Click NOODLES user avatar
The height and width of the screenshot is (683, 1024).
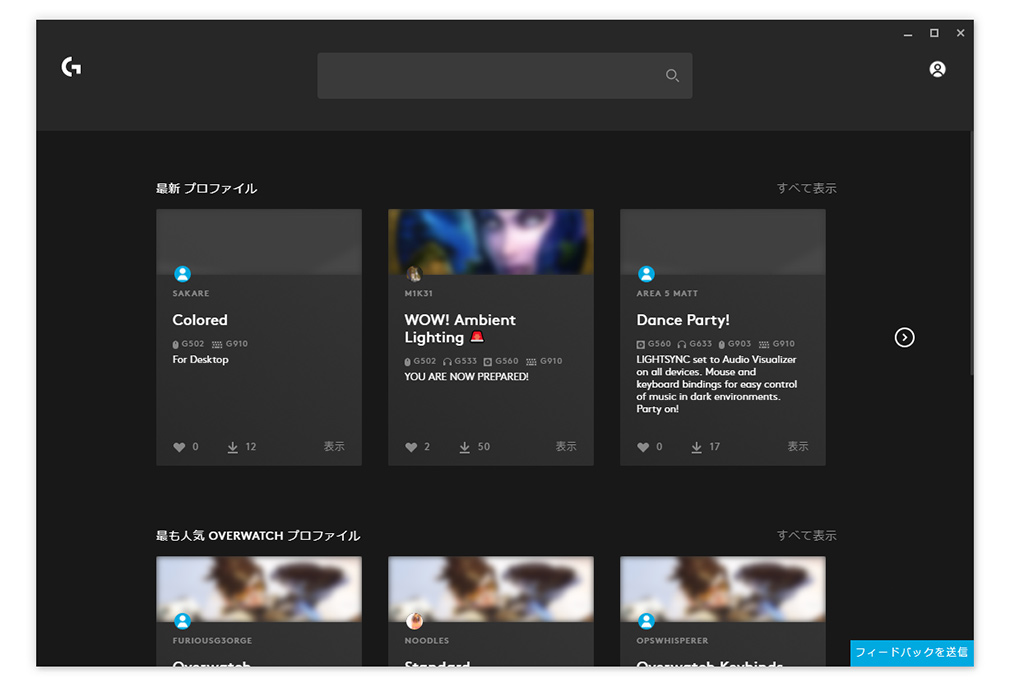(x=414, y=621)
